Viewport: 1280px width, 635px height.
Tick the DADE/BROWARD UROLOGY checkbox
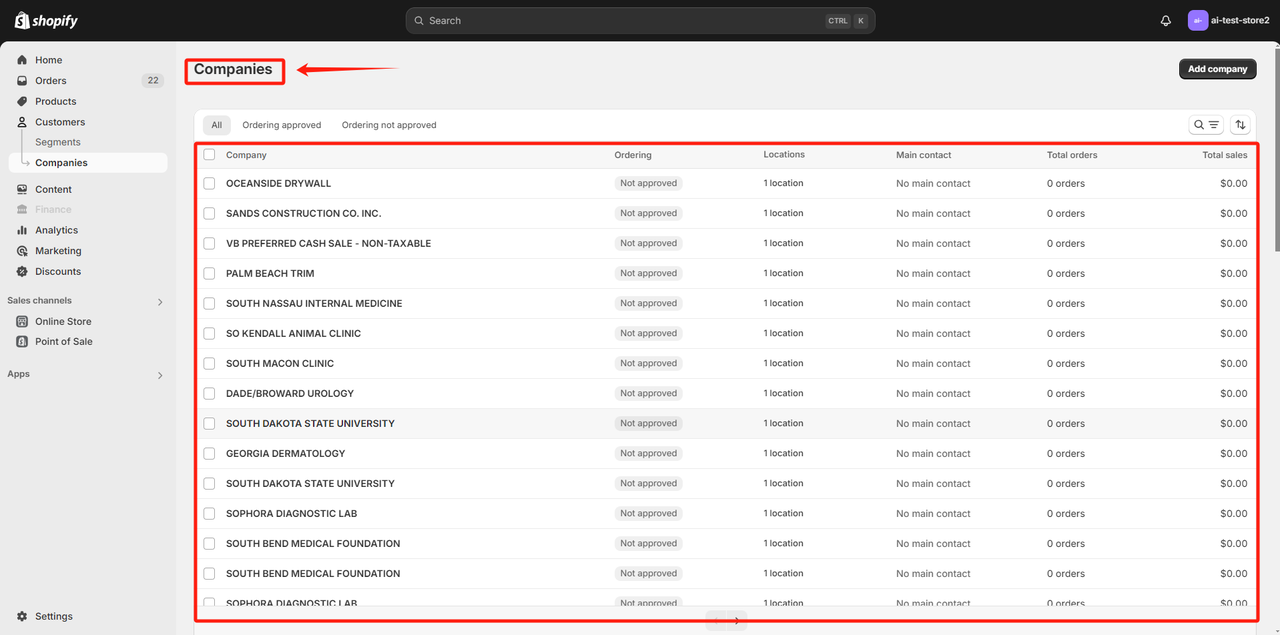pyautogui.click(x=209, y=393)
